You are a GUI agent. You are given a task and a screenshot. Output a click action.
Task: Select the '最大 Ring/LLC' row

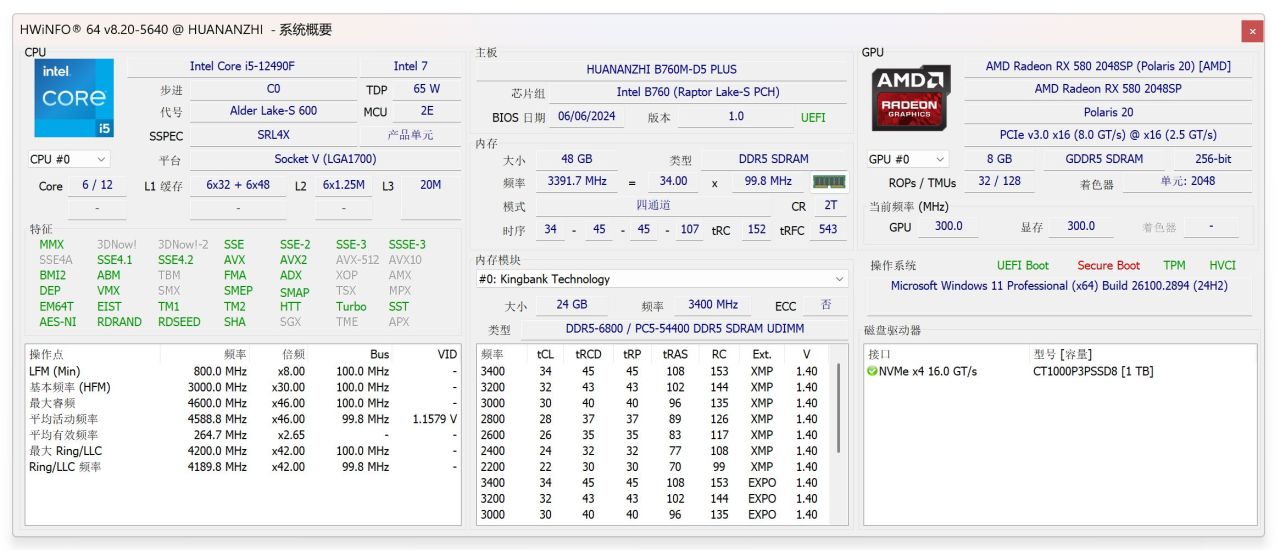[243, 451]
